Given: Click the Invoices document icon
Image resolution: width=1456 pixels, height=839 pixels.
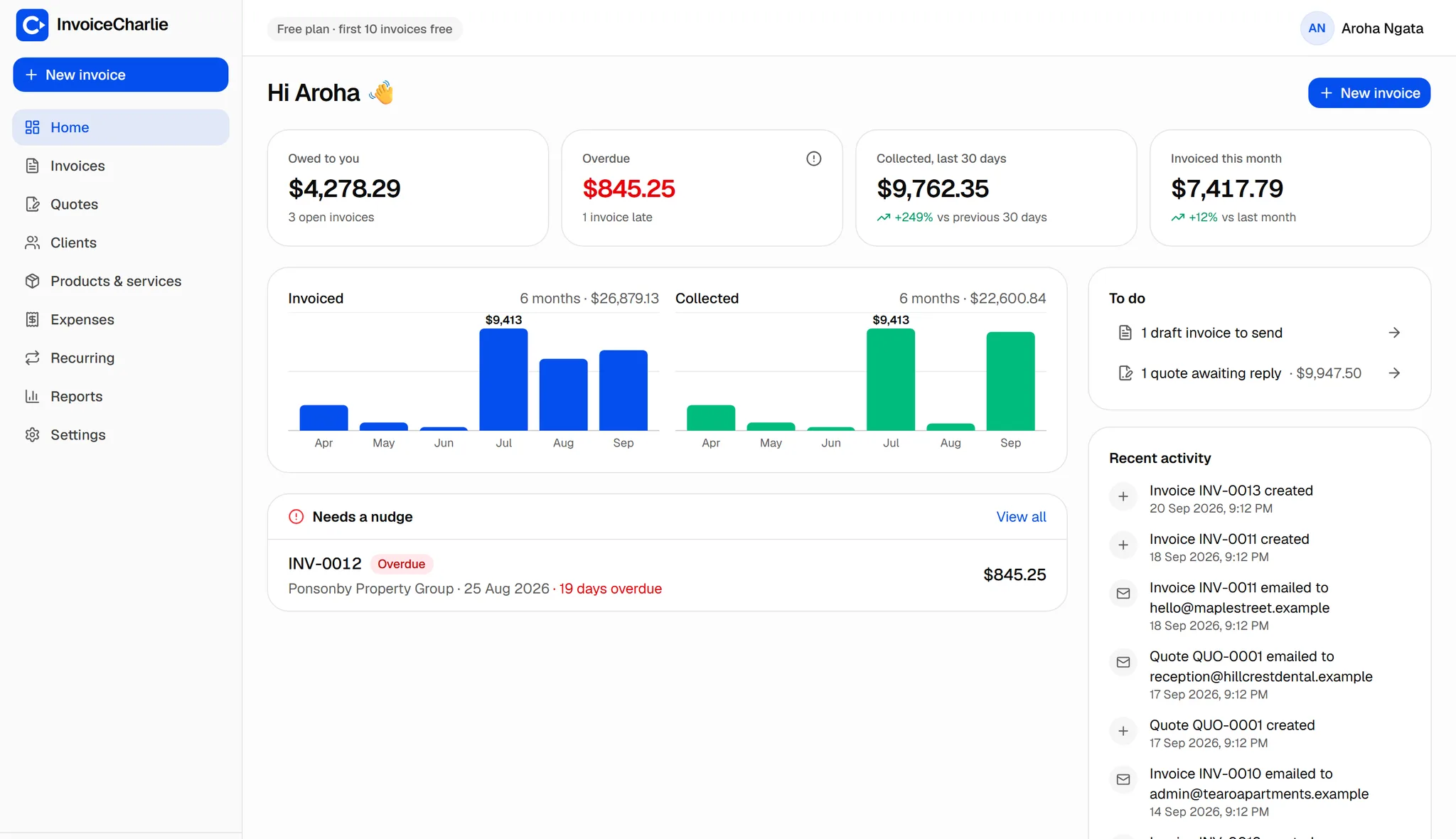Looking at the screenshot, I should click(x=32, y=166).
